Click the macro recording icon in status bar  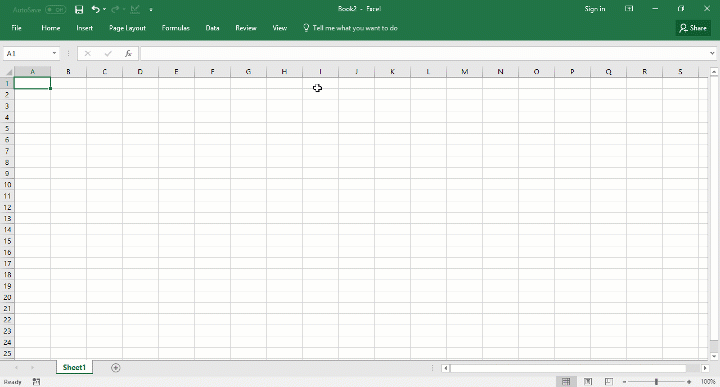coord(37,381)
